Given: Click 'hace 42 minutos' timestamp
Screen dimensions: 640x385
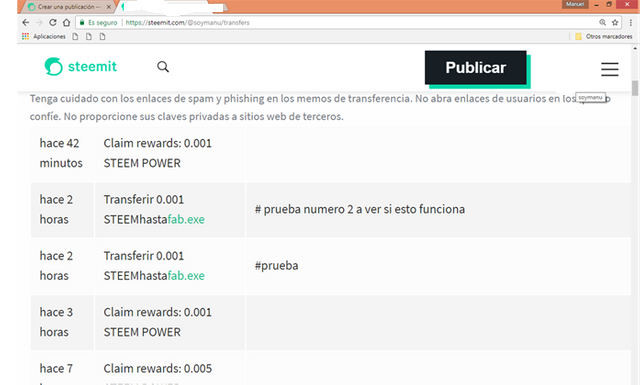Looking at the screenshot, I should pos(61,153).
